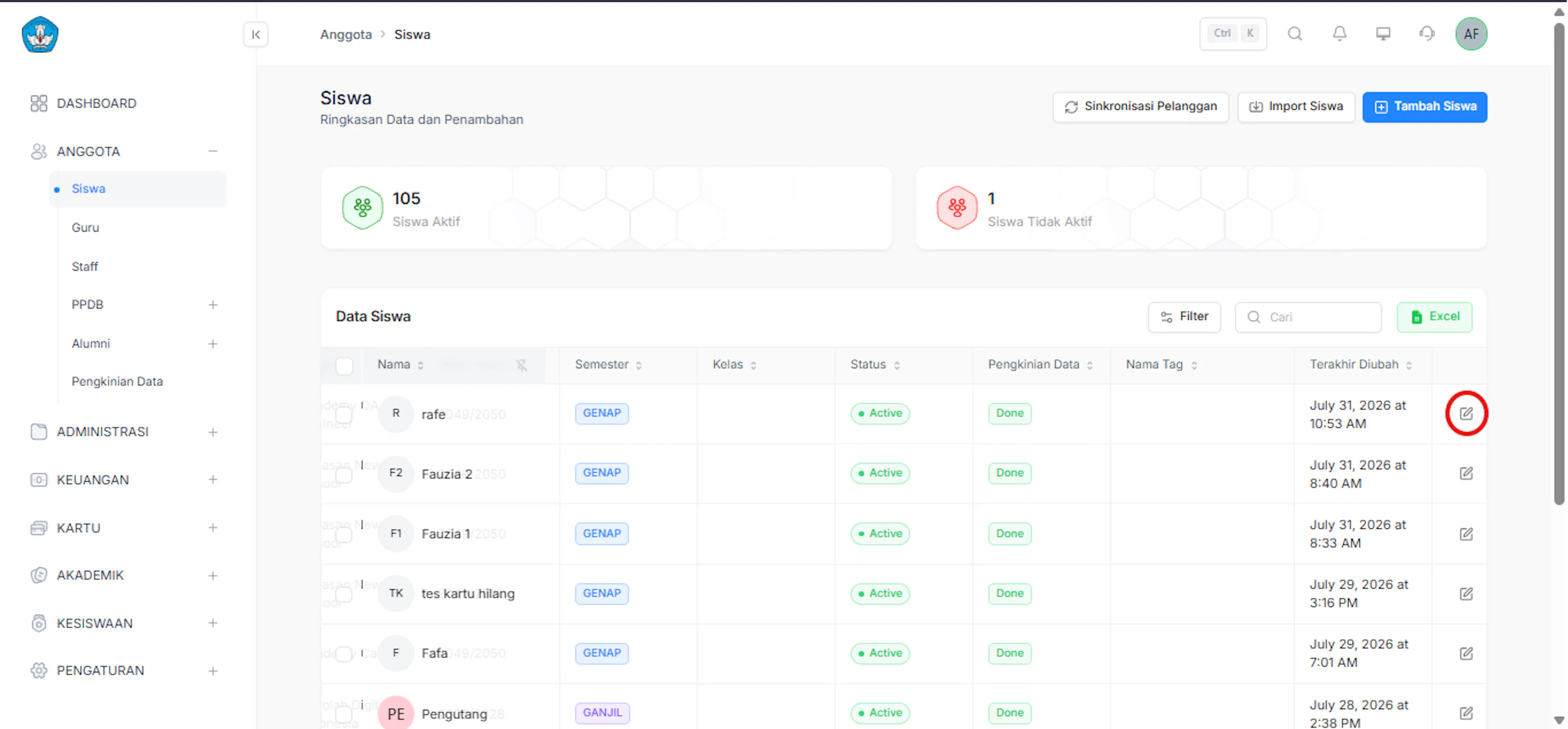Sort by the Kelas column header

[734, 365]
